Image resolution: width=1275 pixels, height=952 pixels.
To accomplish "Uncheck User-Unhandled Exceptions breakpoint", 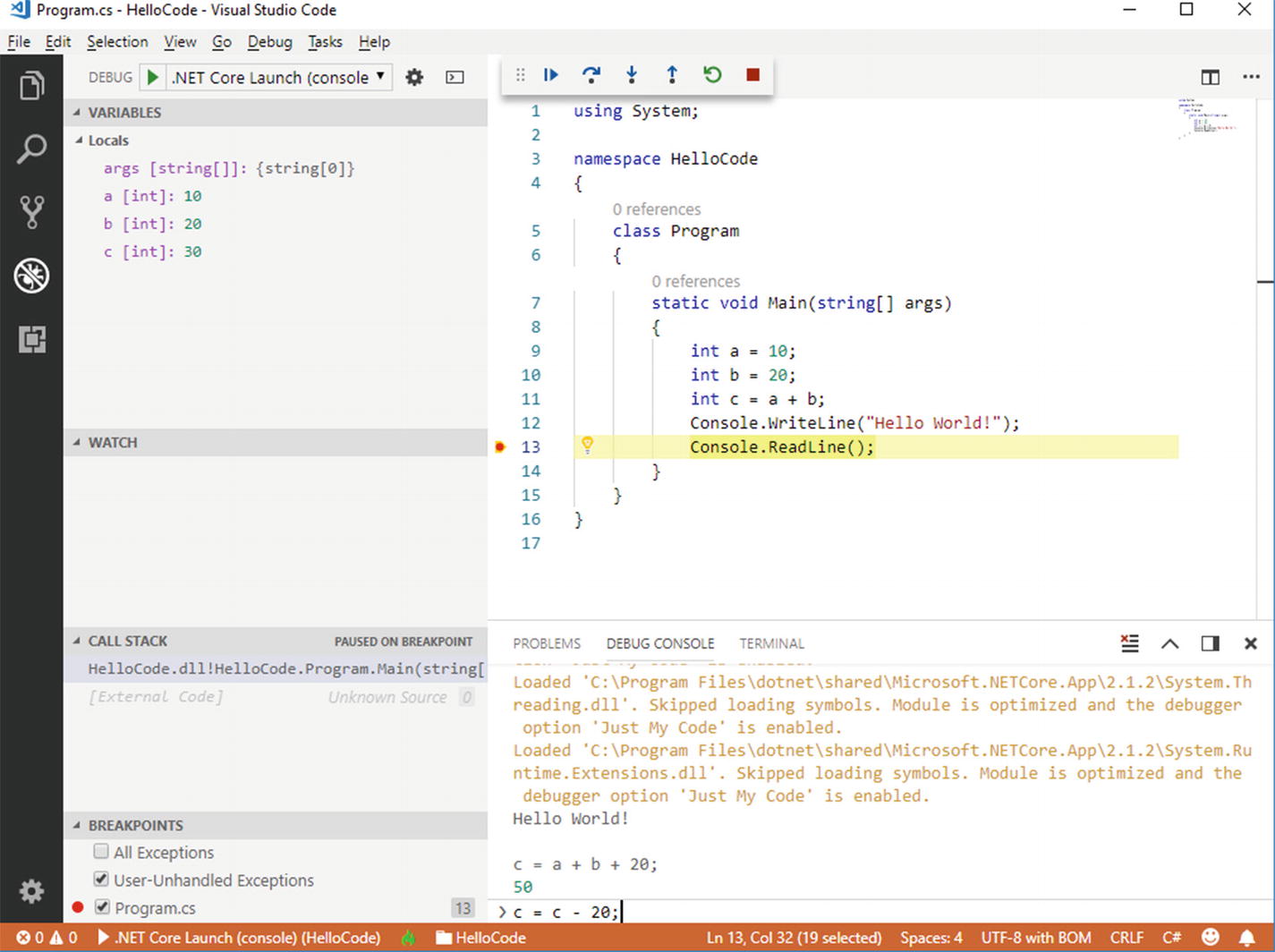I will pyautogui.click(x=101, y=880).
